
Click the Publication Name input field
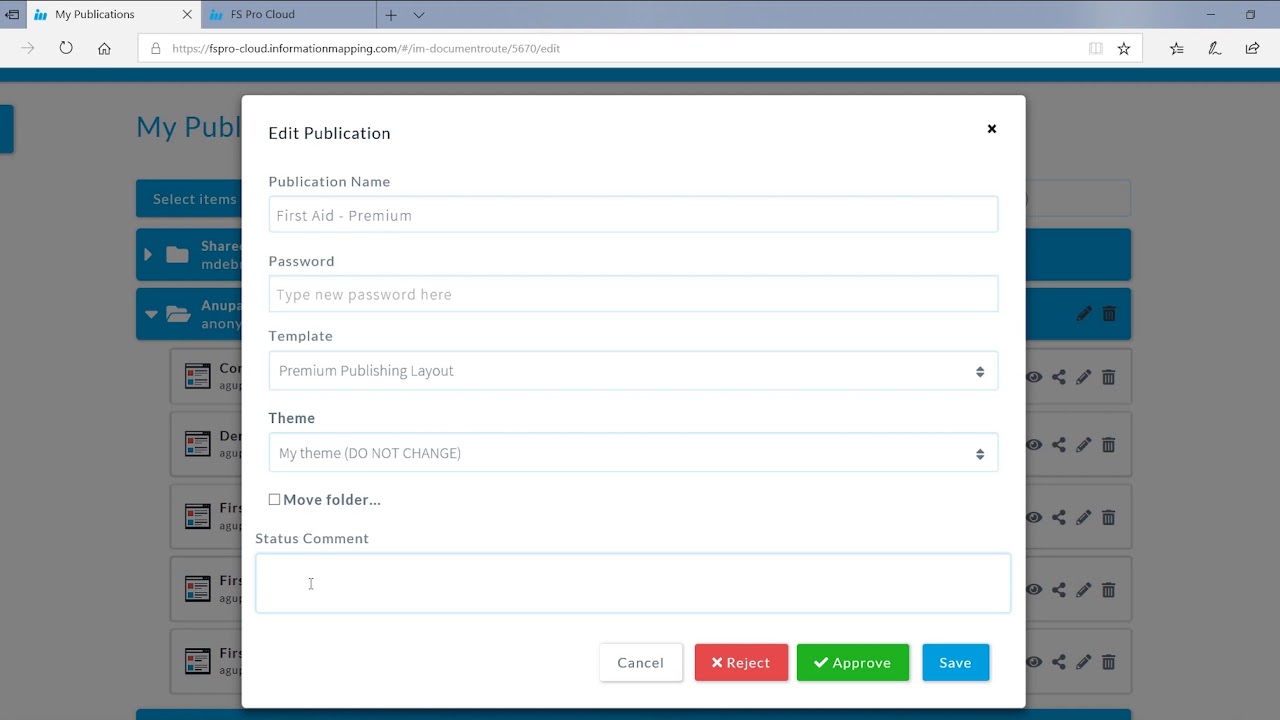click(x=633, y=215)
